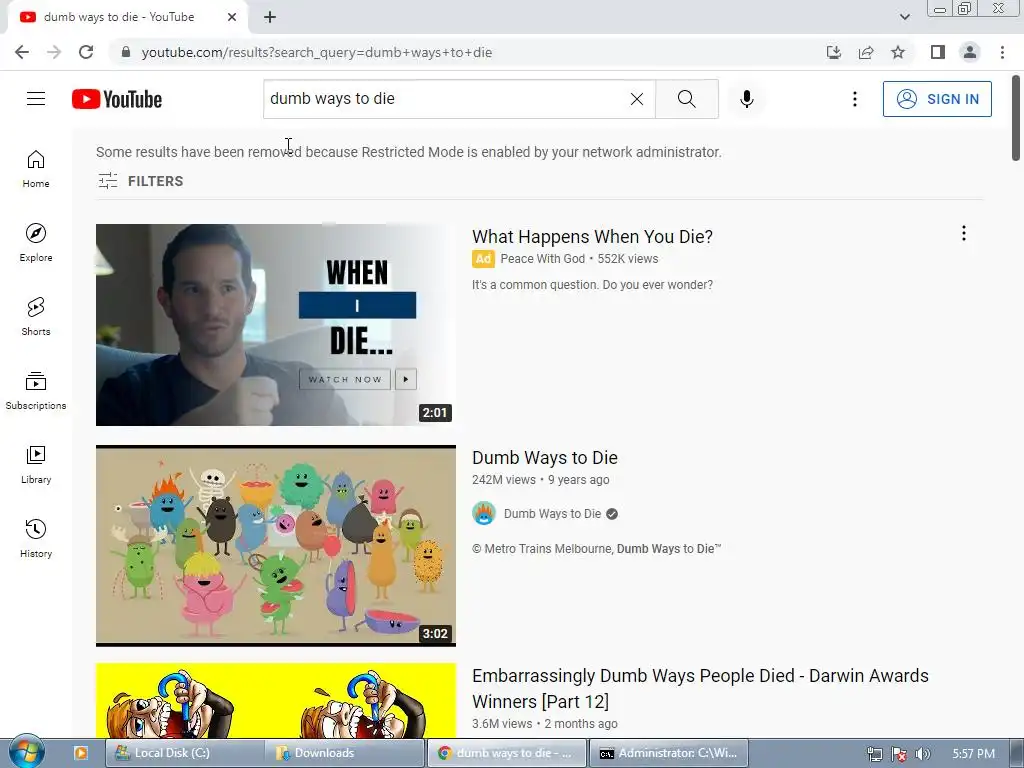This screenshot has width=1024, height=768.
Task: Open a new browser tab
Action: [270, 17]
